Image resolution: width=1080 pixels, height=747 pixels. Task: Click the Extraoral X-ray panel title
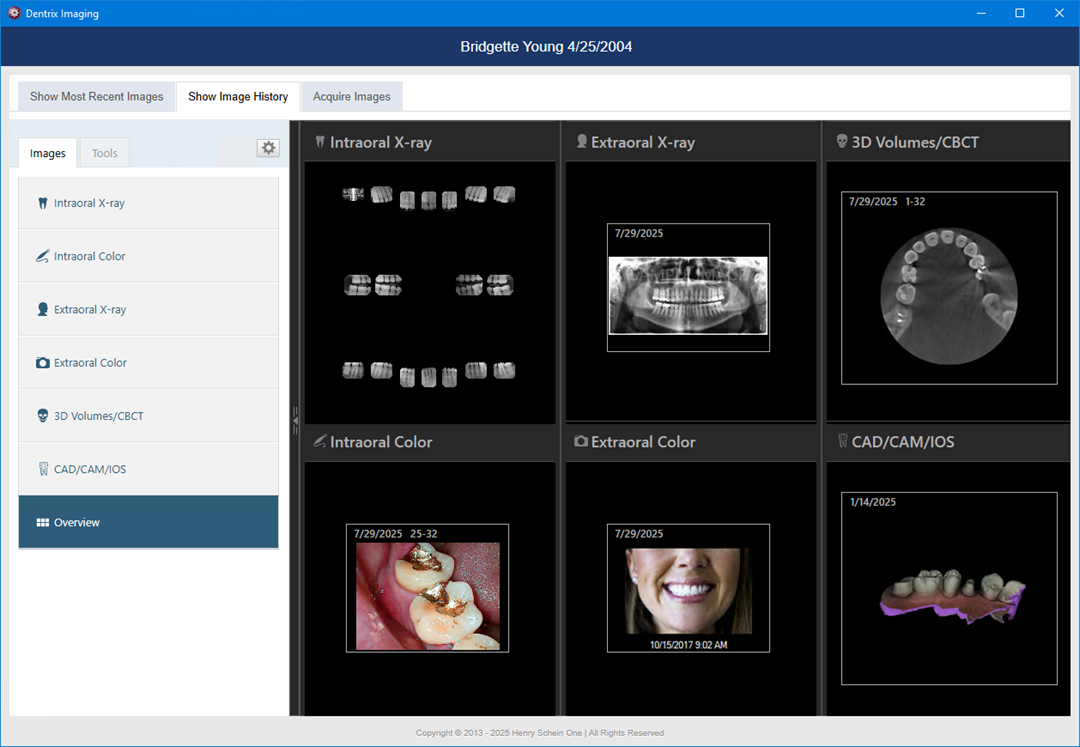[x=643, y=142]
